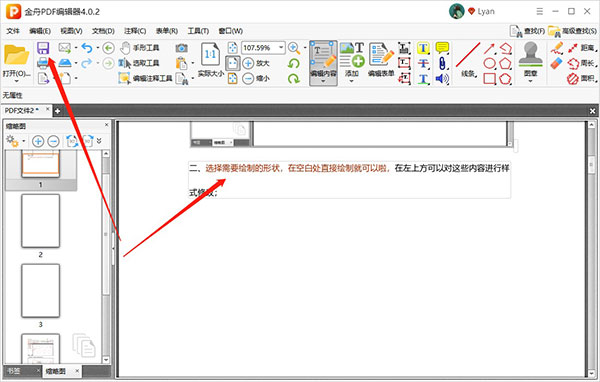Click the yellow Sticky Note comment icon

442,48
